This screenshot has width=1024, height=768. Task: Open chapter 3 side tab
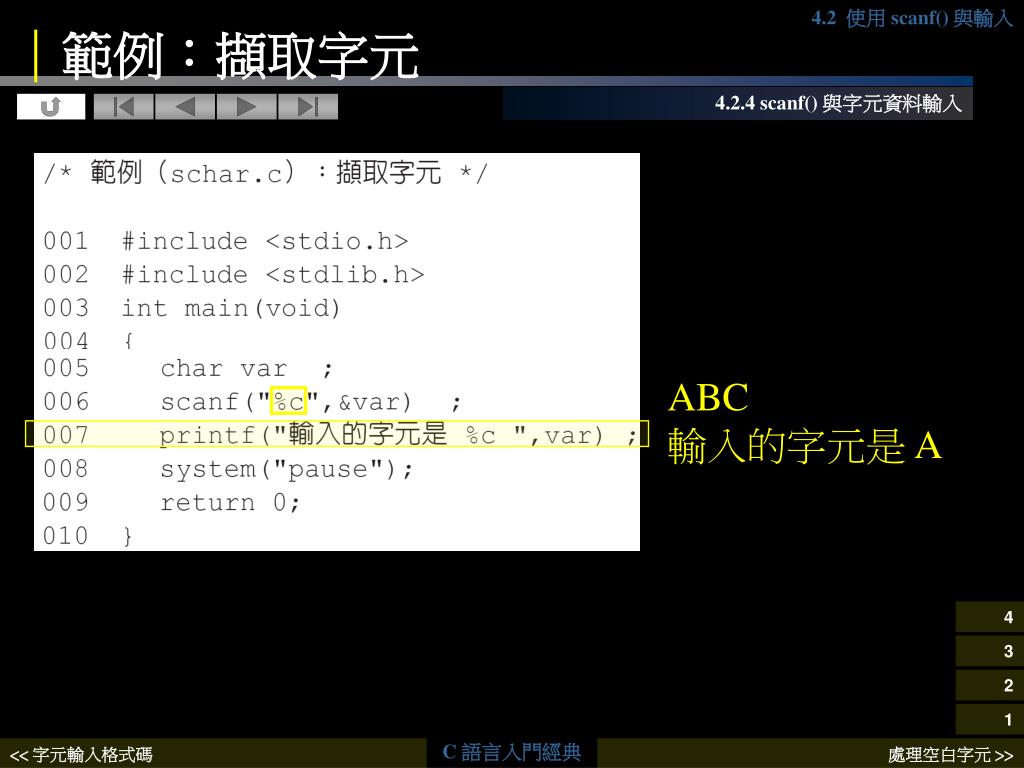[989, 651]
